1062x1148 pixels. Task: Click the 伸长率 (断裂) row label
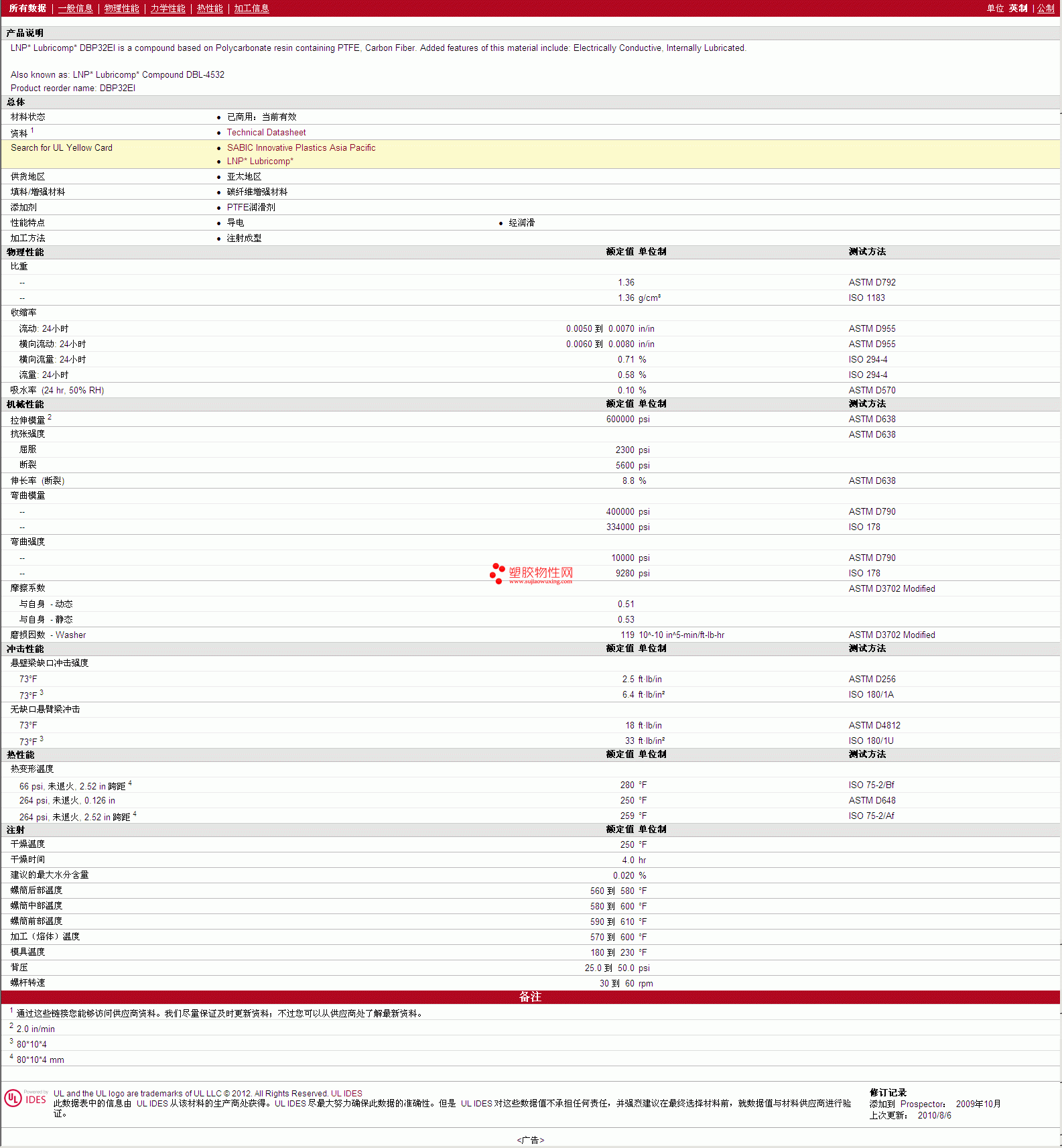click(37, 481)
